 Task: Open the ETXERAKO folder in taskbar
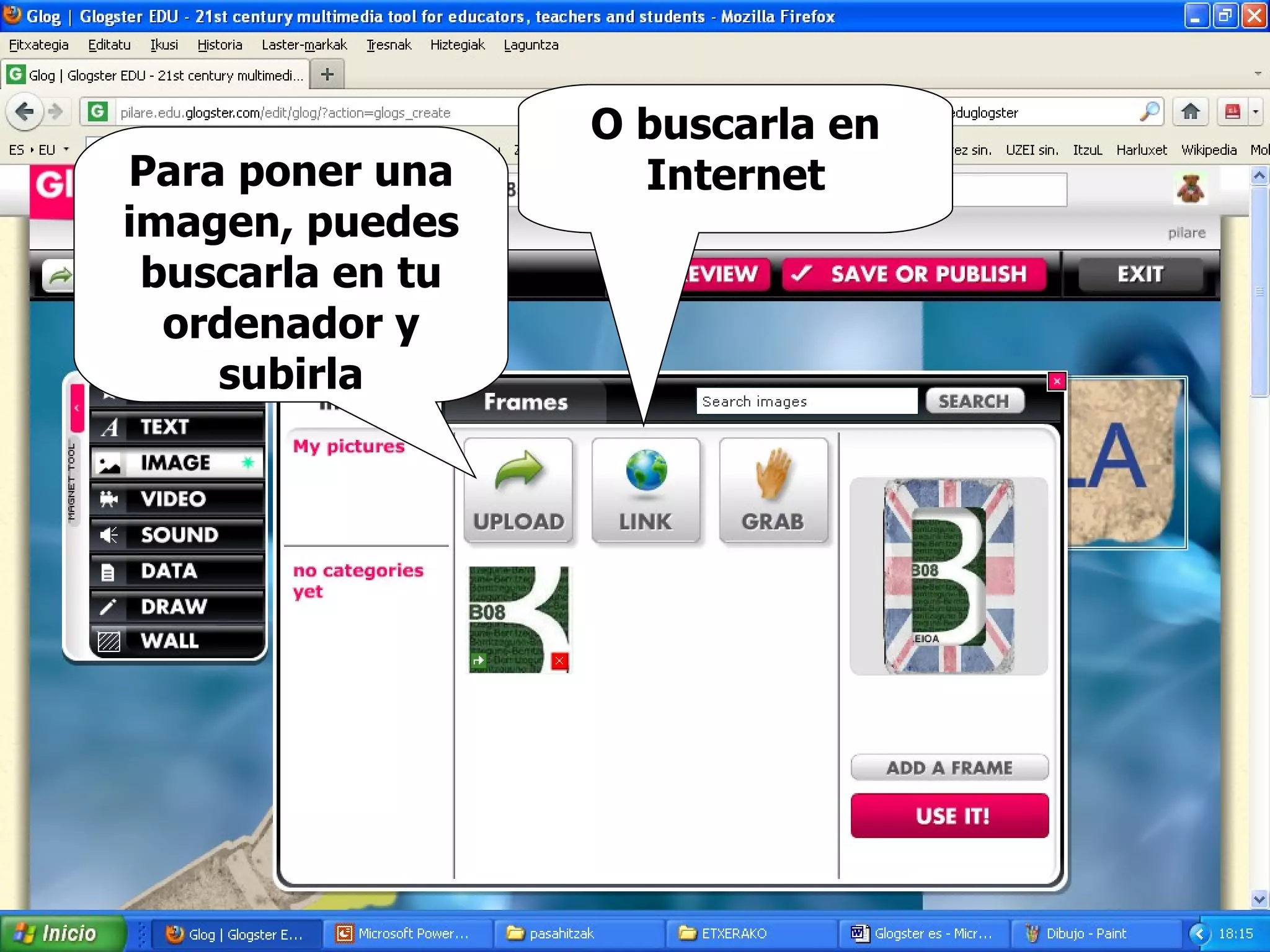click(752, 933)
